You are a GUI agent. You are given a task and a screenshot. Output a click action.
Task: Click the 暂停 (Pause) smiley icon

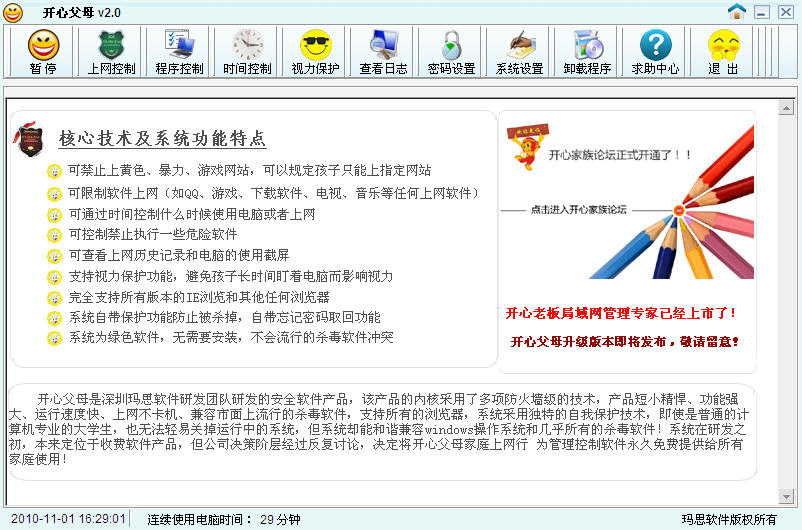point(43,47)
